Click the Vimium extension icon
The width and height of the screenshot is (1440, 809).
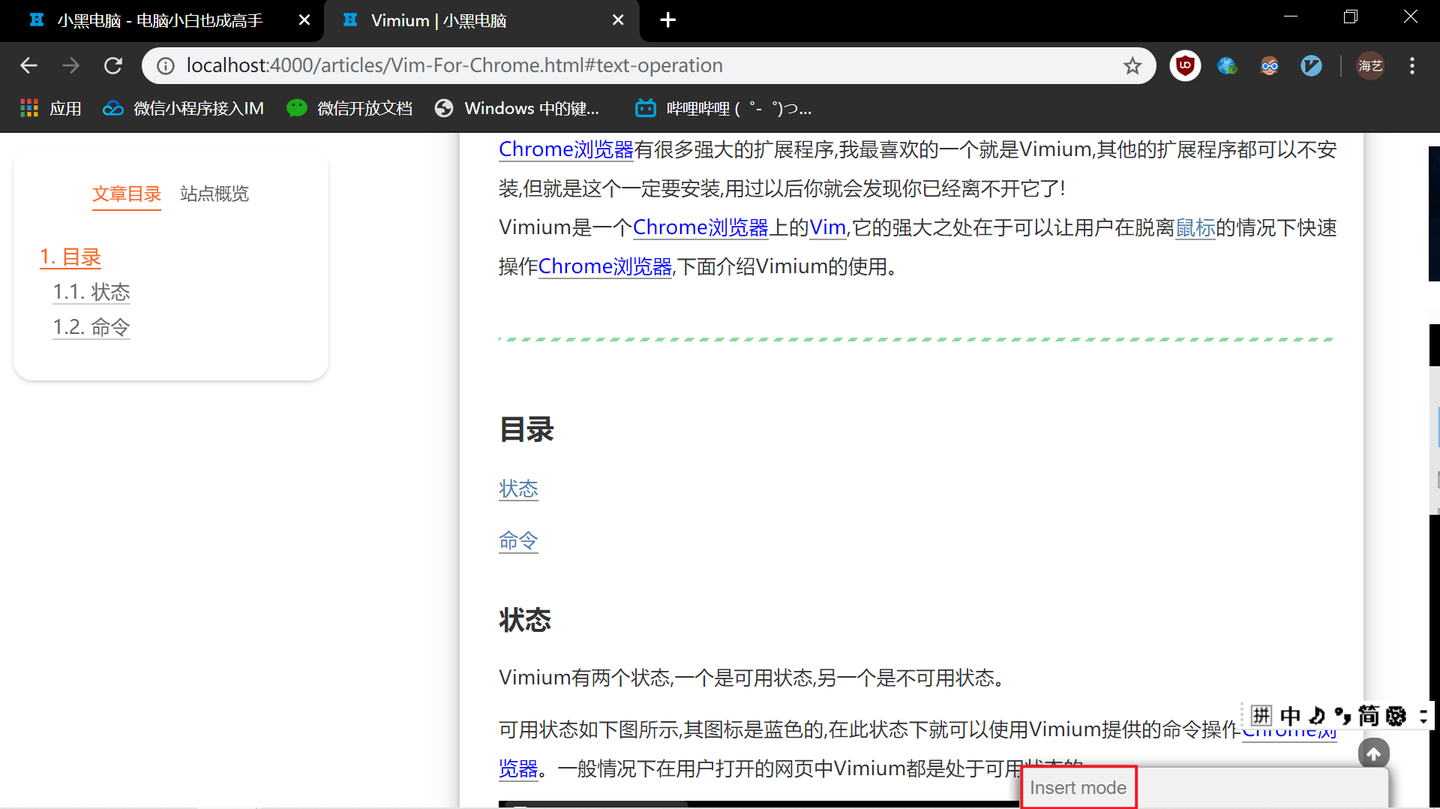[1311, 65]
